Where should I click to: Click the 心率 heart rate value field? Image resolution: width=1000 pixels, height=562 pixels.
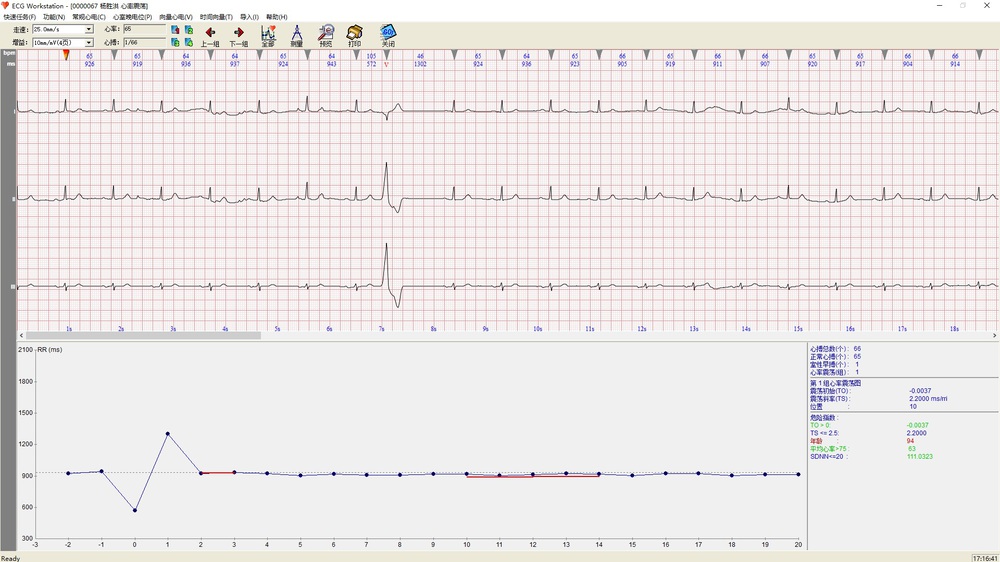(144, 30)
